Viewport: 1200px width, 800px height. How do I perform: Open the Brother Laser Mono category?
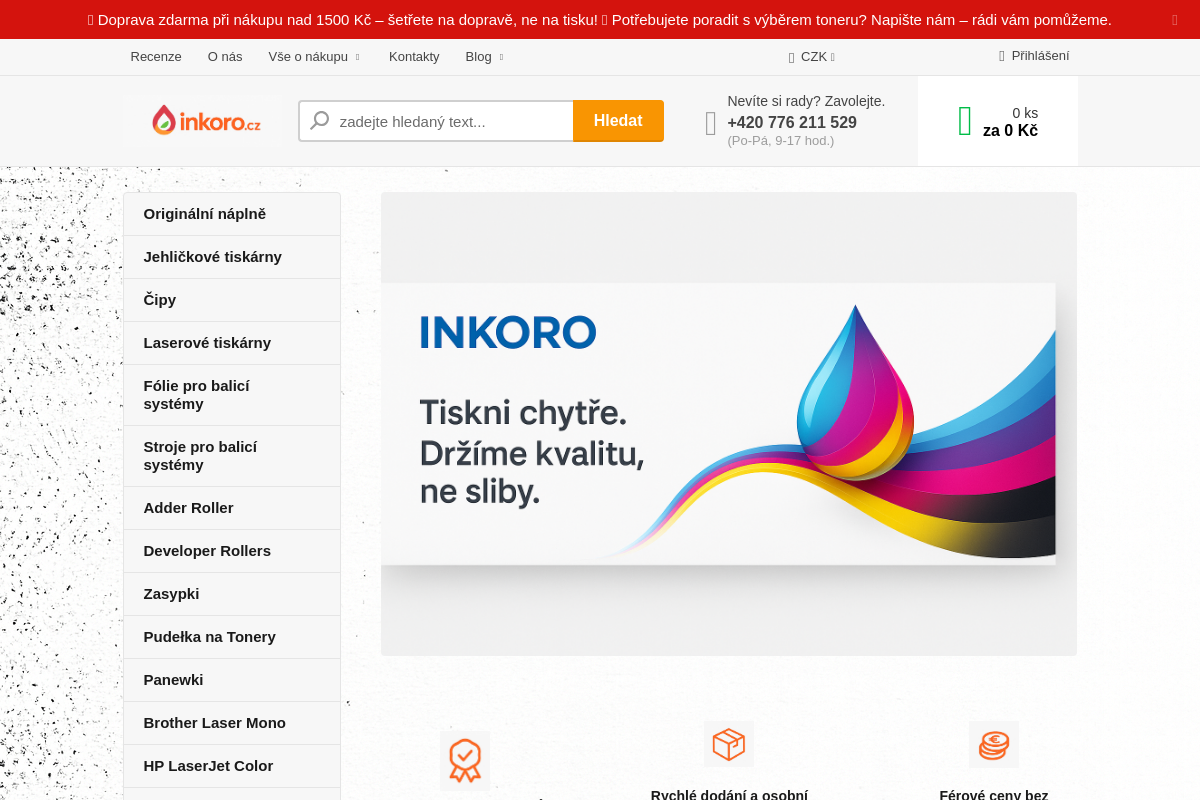[x=232, y=723]
